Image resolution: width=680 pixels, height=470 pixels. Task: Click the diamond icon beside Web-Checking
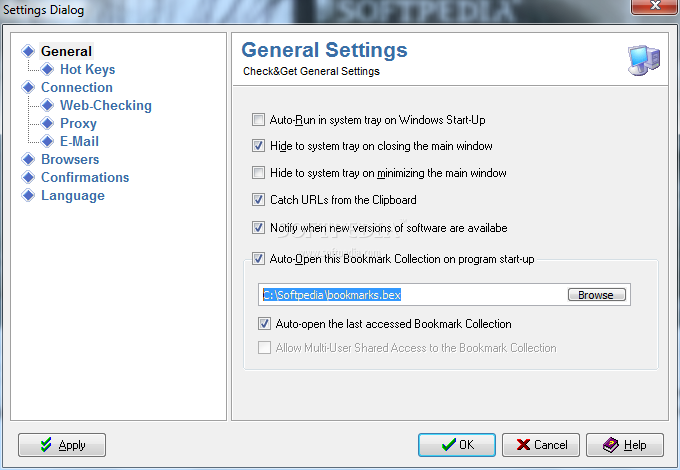47,105
